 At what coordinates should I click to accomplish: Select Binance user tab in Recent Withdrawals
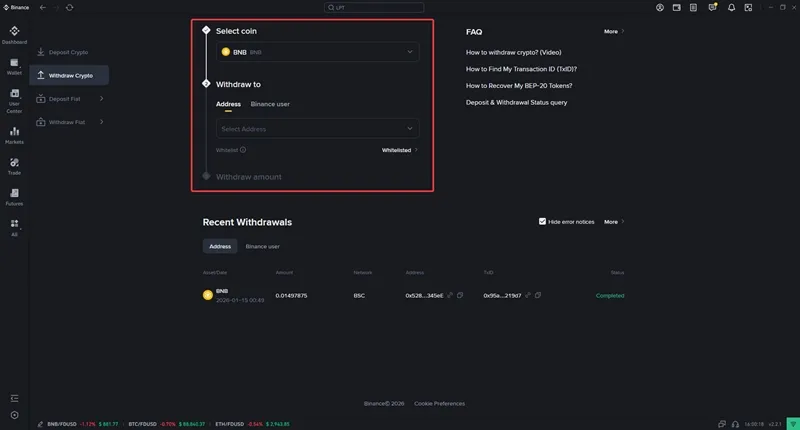[x=262, y=246]
